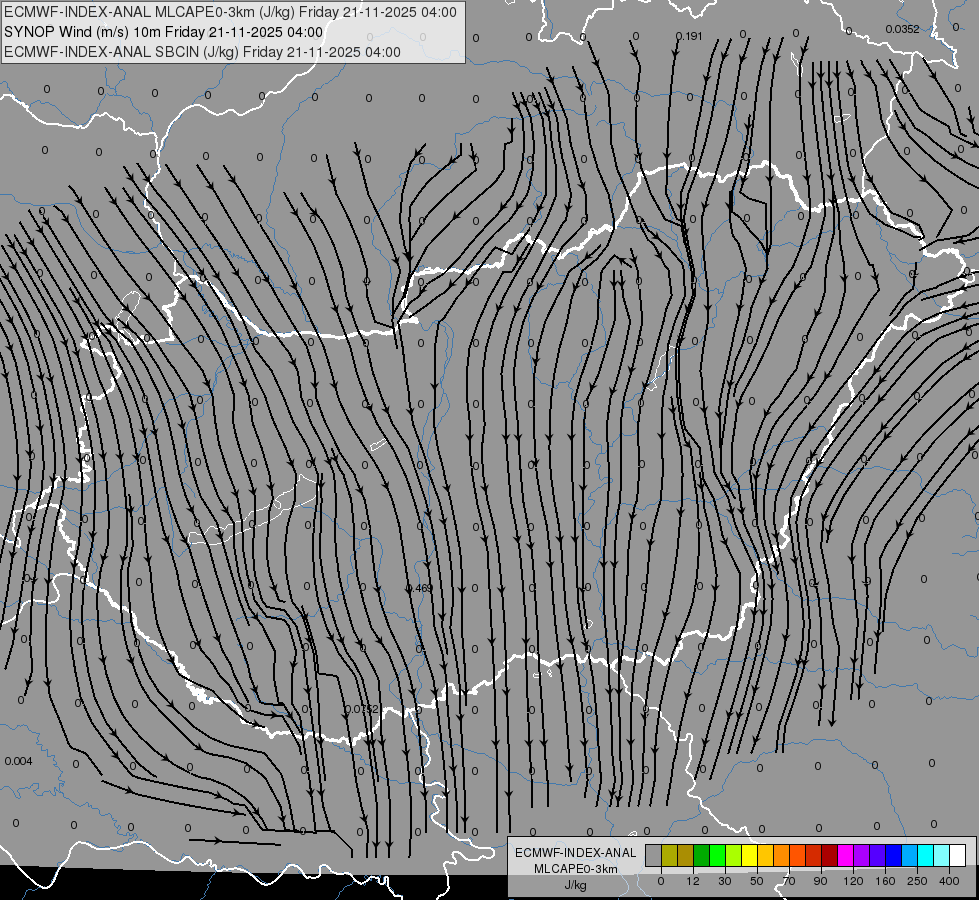The height and width of the screenshot is (900, 979).
Task: Pick the dark maroon-red legend swatch
Action: (x=829, y=855)
